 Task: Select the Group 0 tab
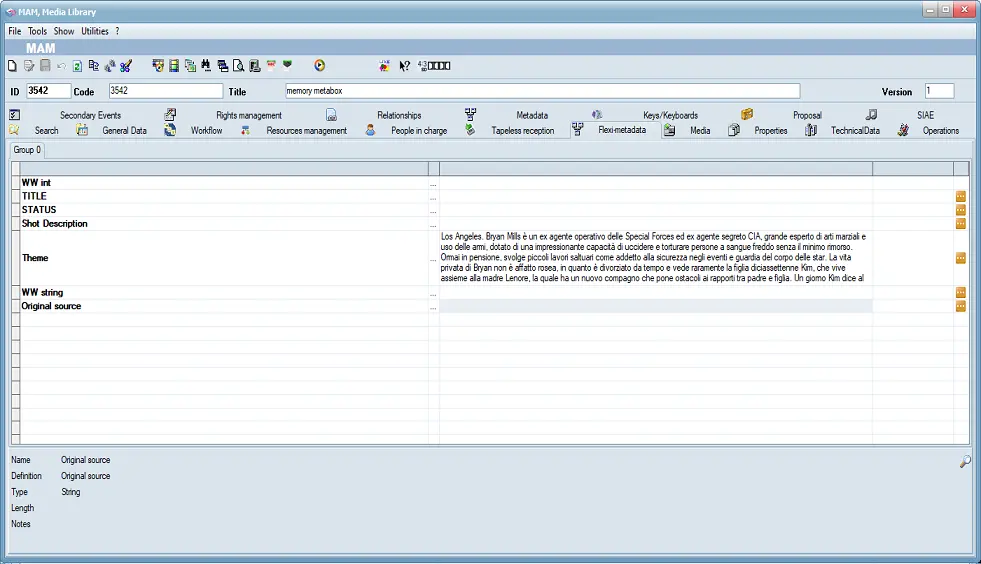coord(27,150)
